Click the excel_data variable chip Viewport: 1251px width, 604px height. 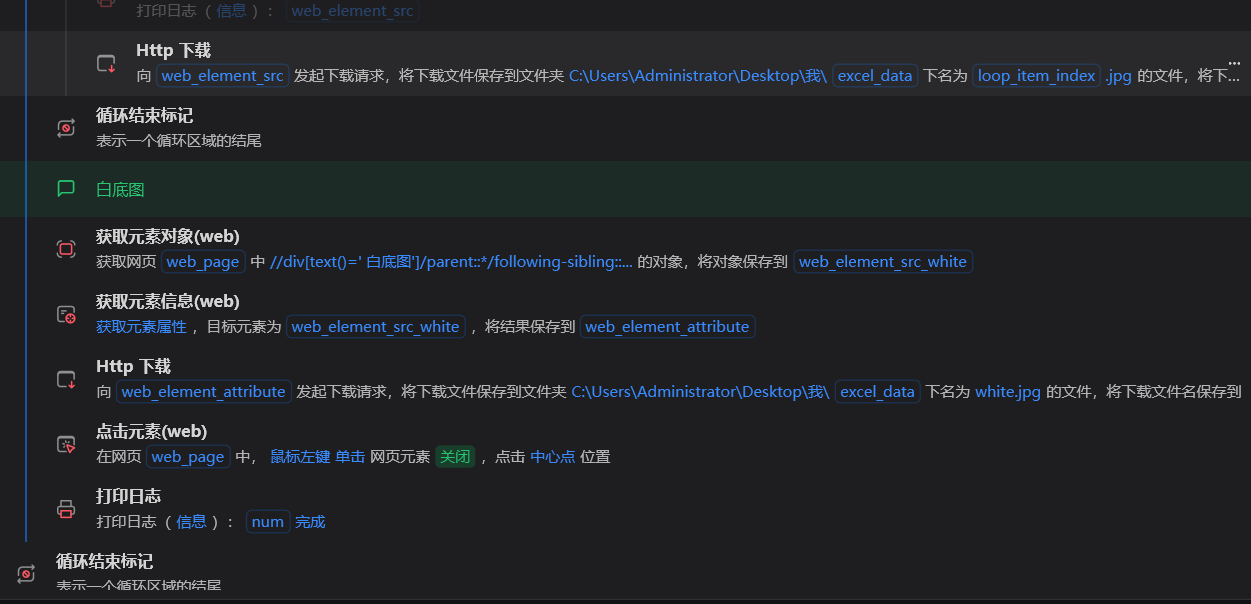(x=875, y=75)
